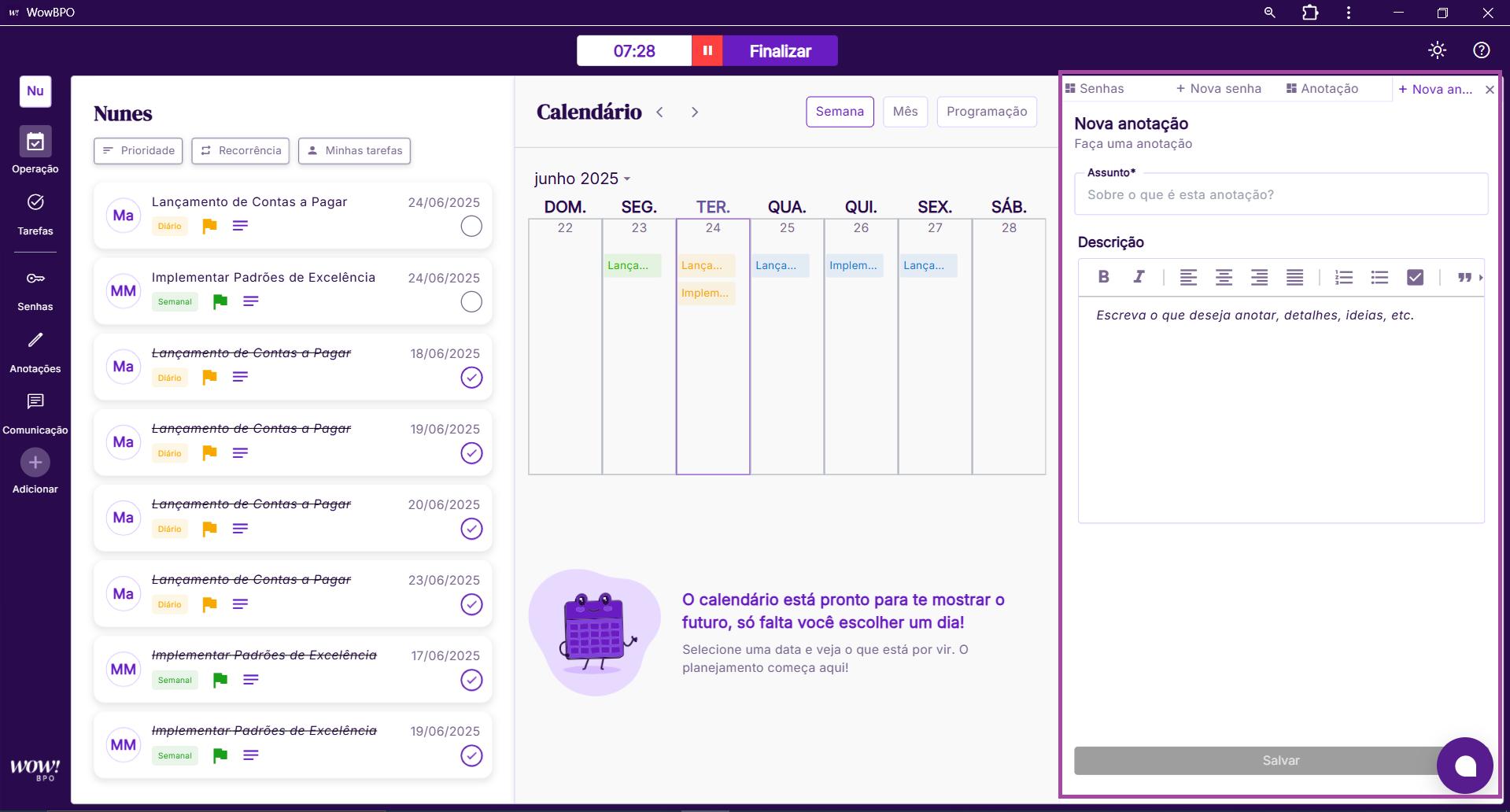Open the Prioridade filter dropdown
The width and height of the screenshot is (1510, 812).
point(138,151)
